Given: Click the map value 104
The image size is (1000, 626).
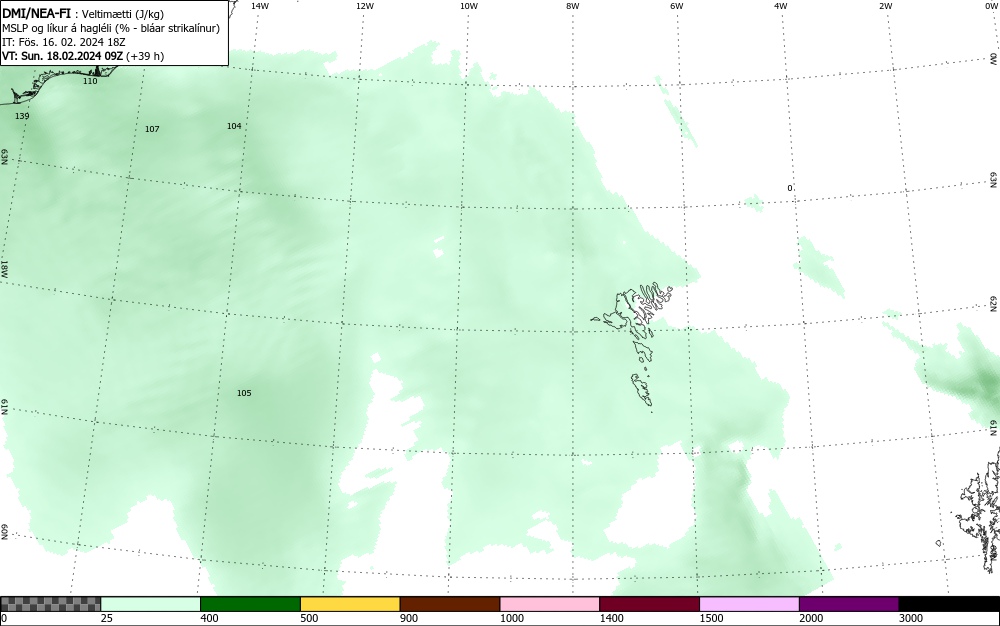Looking at the screenshot, I should tap(234, 126).
